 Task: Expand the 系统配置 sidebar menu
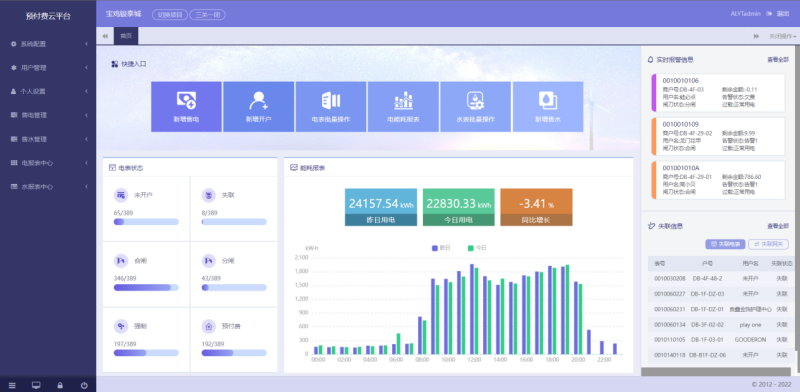click(48, 44)
